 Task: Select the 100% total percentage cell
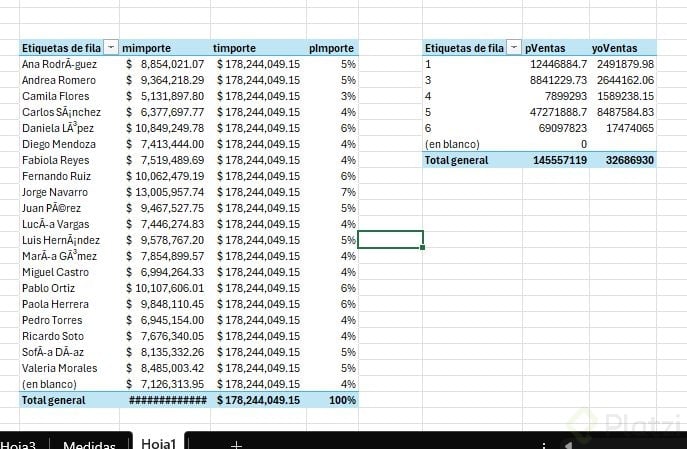333,400
